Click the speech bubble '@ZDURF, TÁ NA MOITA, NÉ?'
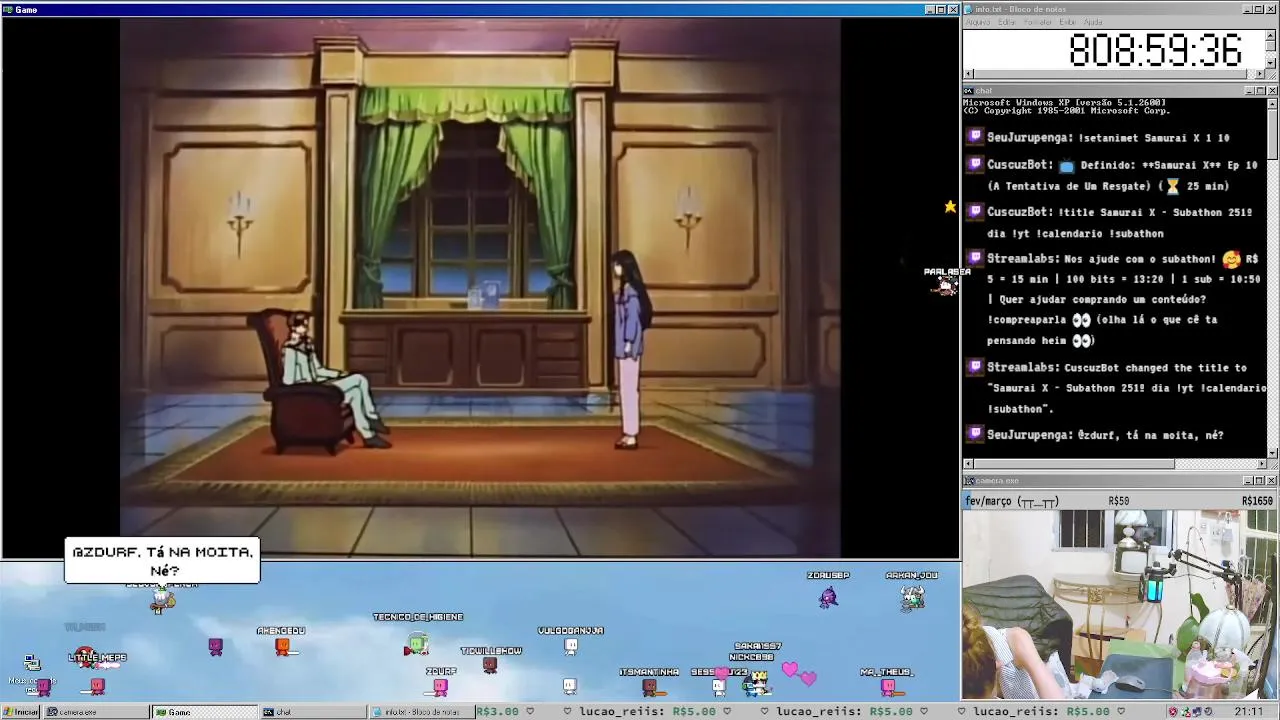The image size is (1280, 720). (162, 561)
